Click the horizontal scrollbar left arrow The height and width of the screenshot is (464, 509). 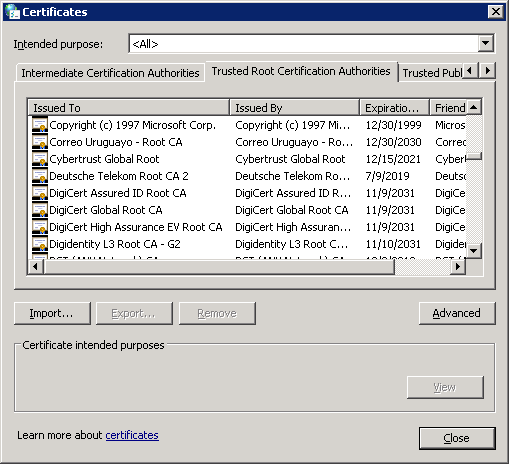coord(36,267)
